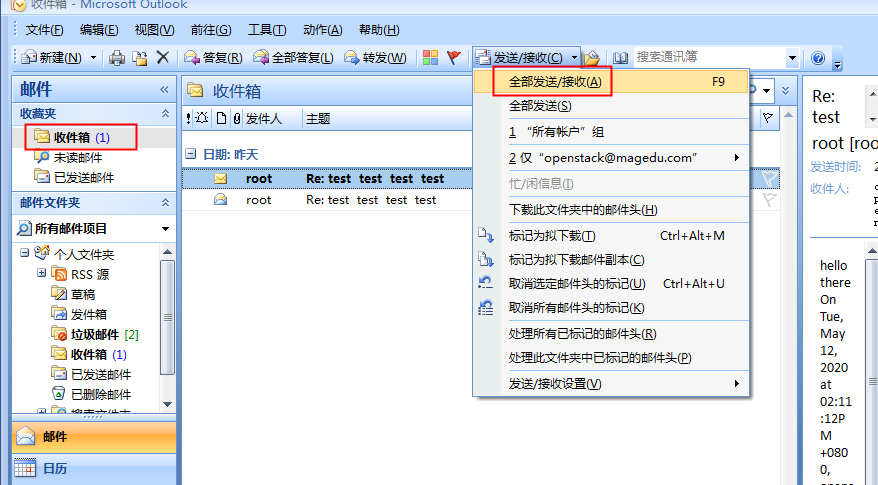Select the 发件箱 outbox folder

(x=79, y=314)
